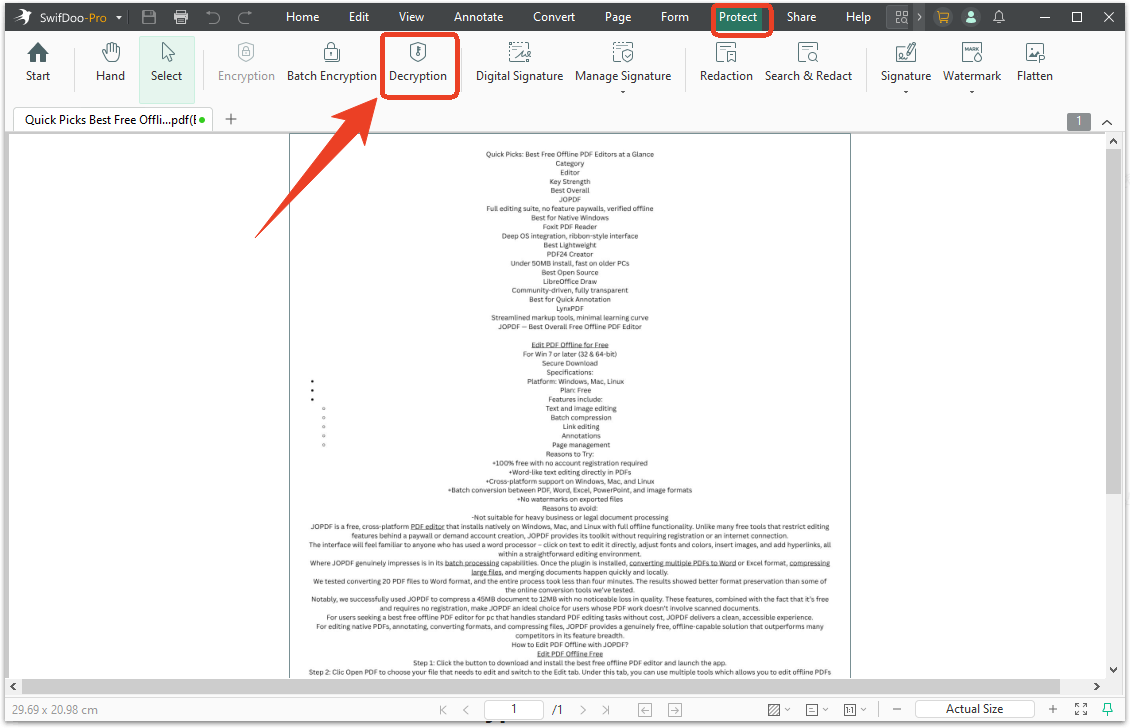The width and height of the screenshot is (1130, 728).
Task: Open Search & Redact tool
Action: coord(808,63)
